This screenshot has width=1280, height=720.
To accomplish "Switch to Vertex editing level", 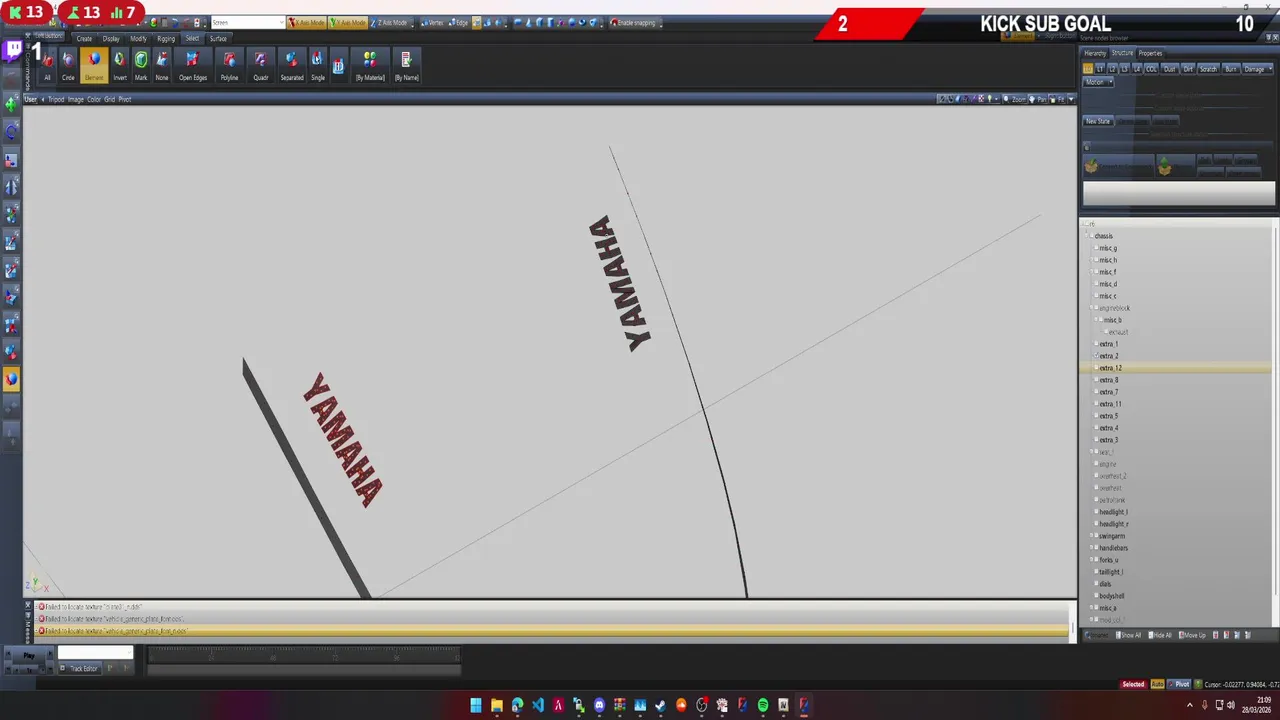I will click(432, 22).
